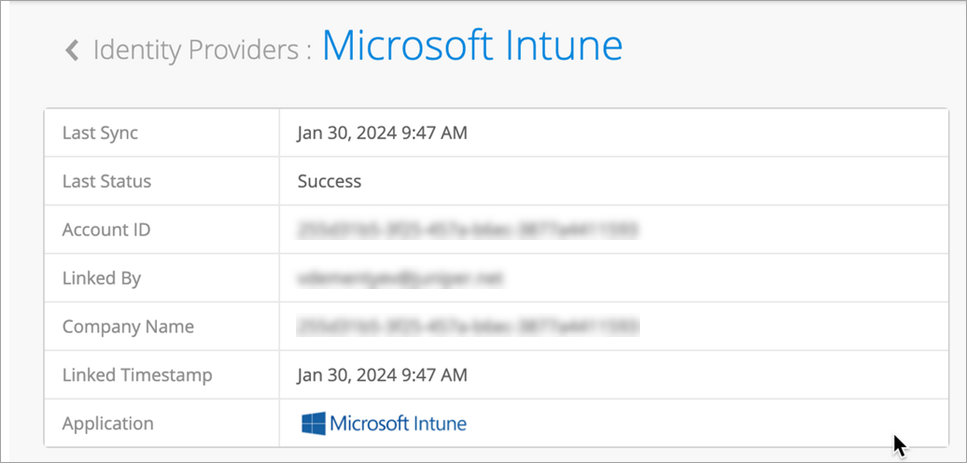Click the Last Sync date value
The height and width of the screenshot is (463, 967).
(382, 133)
